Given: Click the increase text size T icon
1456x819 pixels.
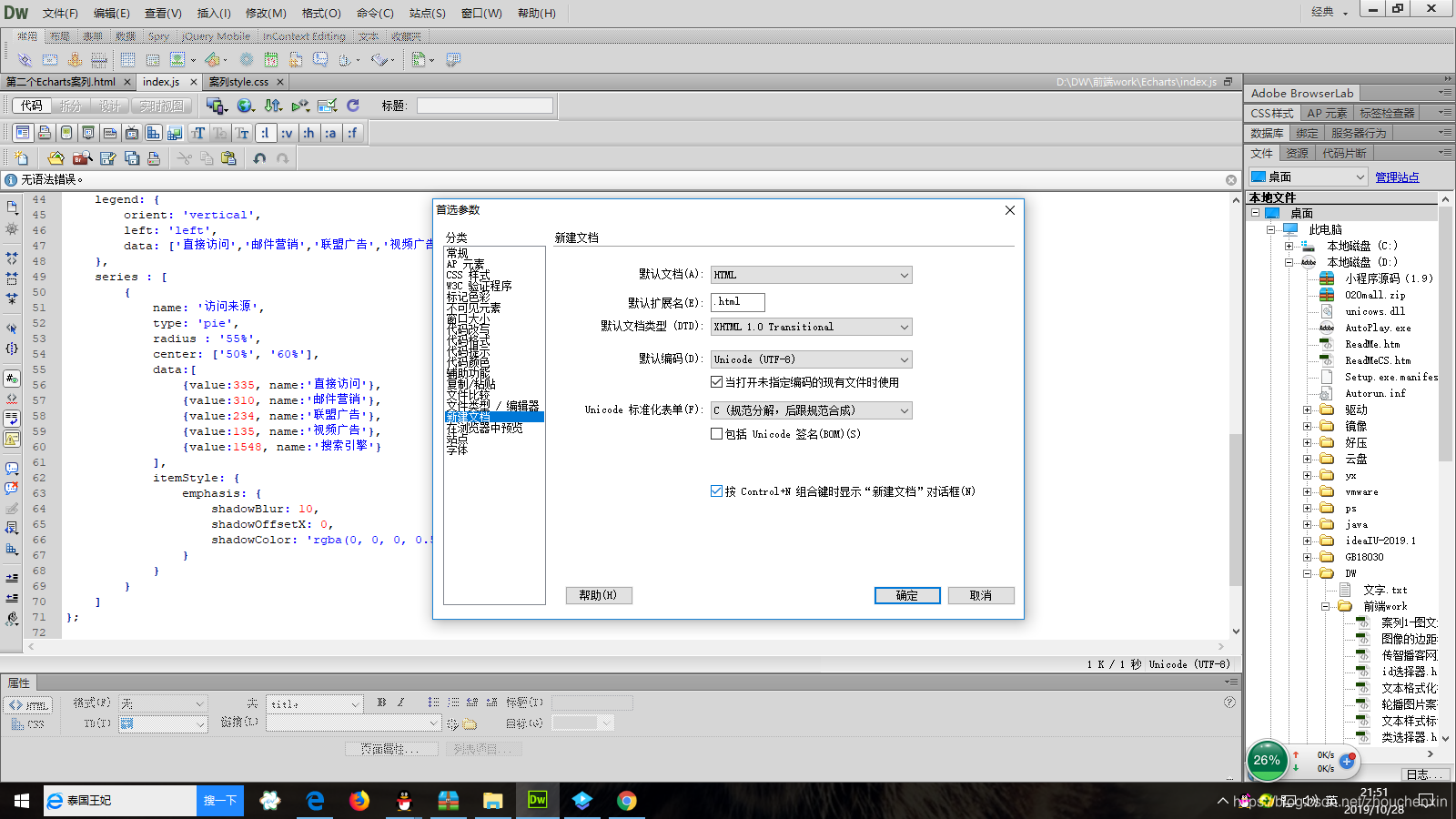Looking at the screenshot, I should click(x=198, y=133).
